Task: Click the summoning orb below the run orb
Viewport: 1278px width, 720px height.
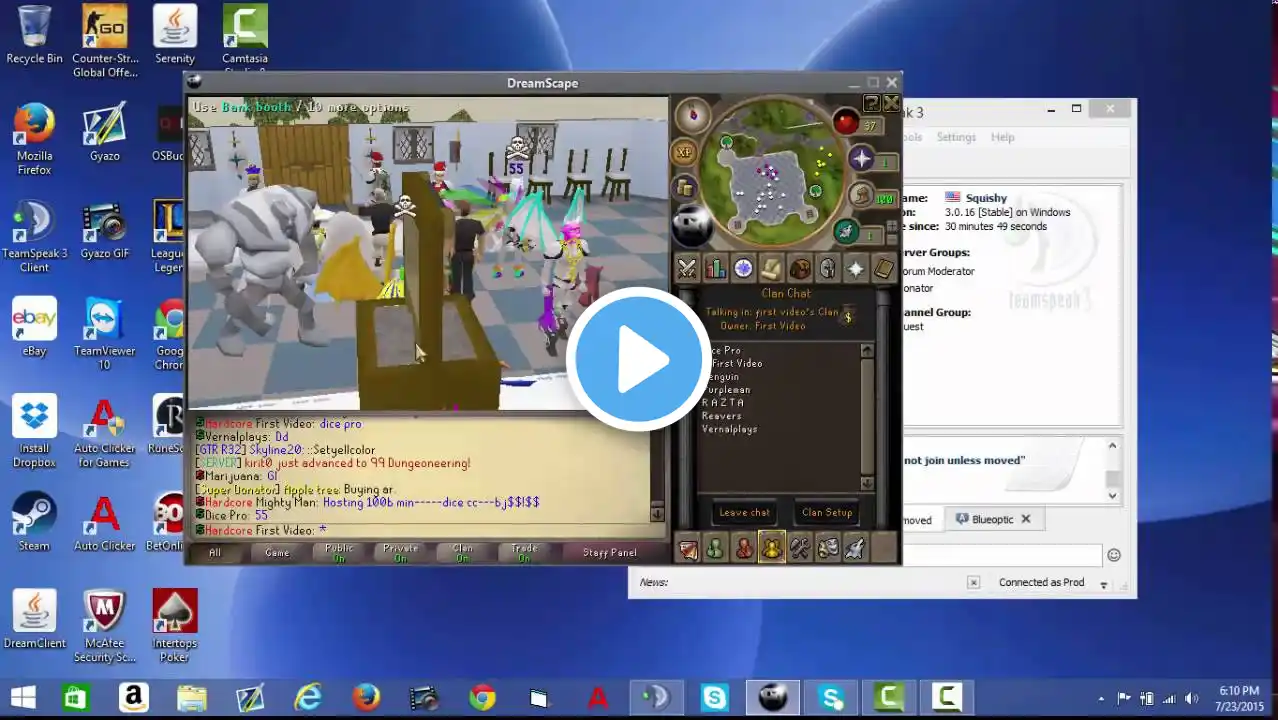Action: click(x=846, y=231)
